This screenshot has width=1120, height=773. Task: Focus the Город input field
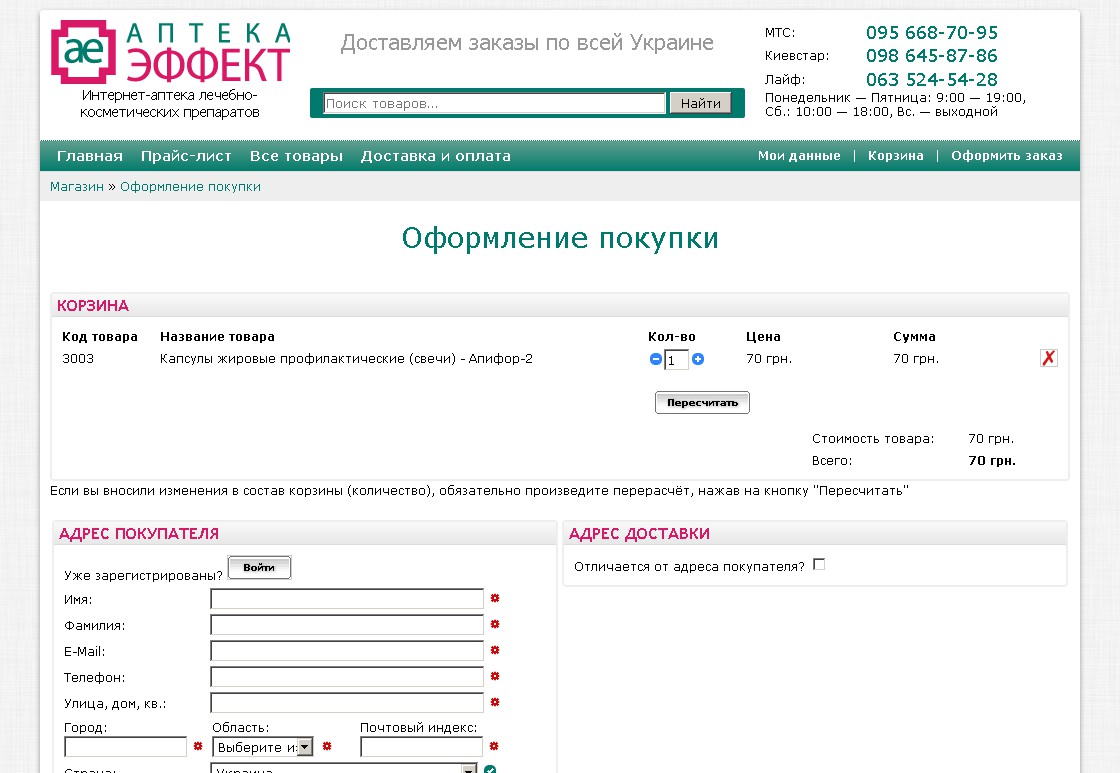tap(126, 747)
